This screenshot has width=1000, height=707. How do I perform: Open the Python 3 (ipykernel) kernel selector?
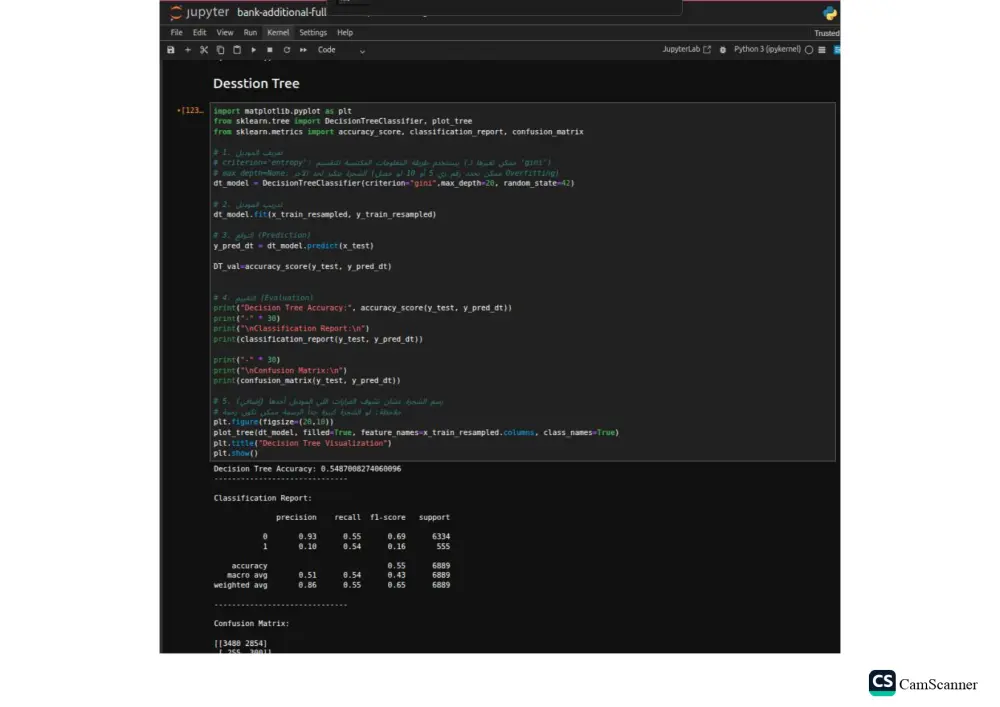[x=768, y=49]
